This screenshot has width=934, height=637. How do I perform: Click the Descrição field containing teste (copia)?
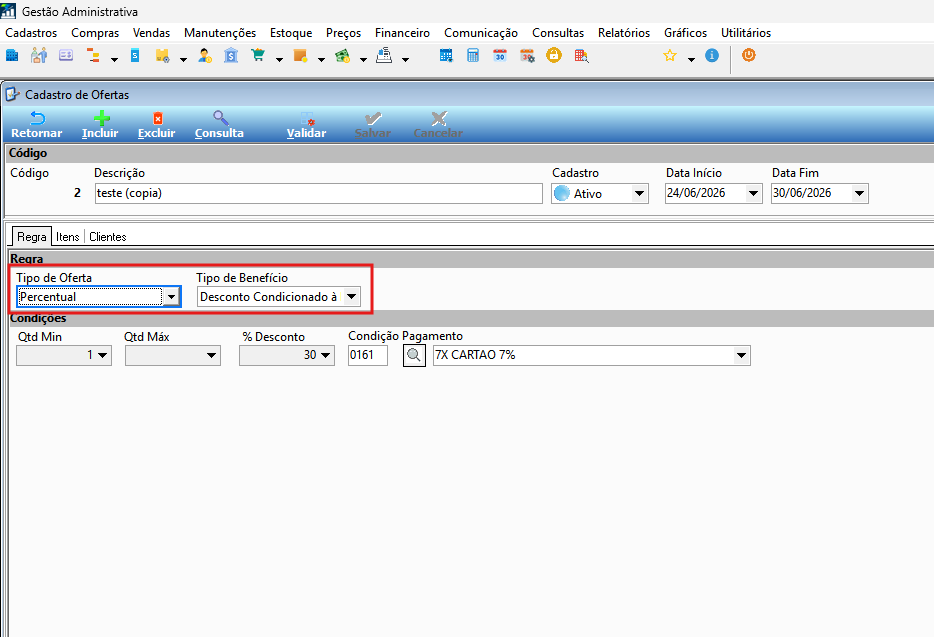319,194
